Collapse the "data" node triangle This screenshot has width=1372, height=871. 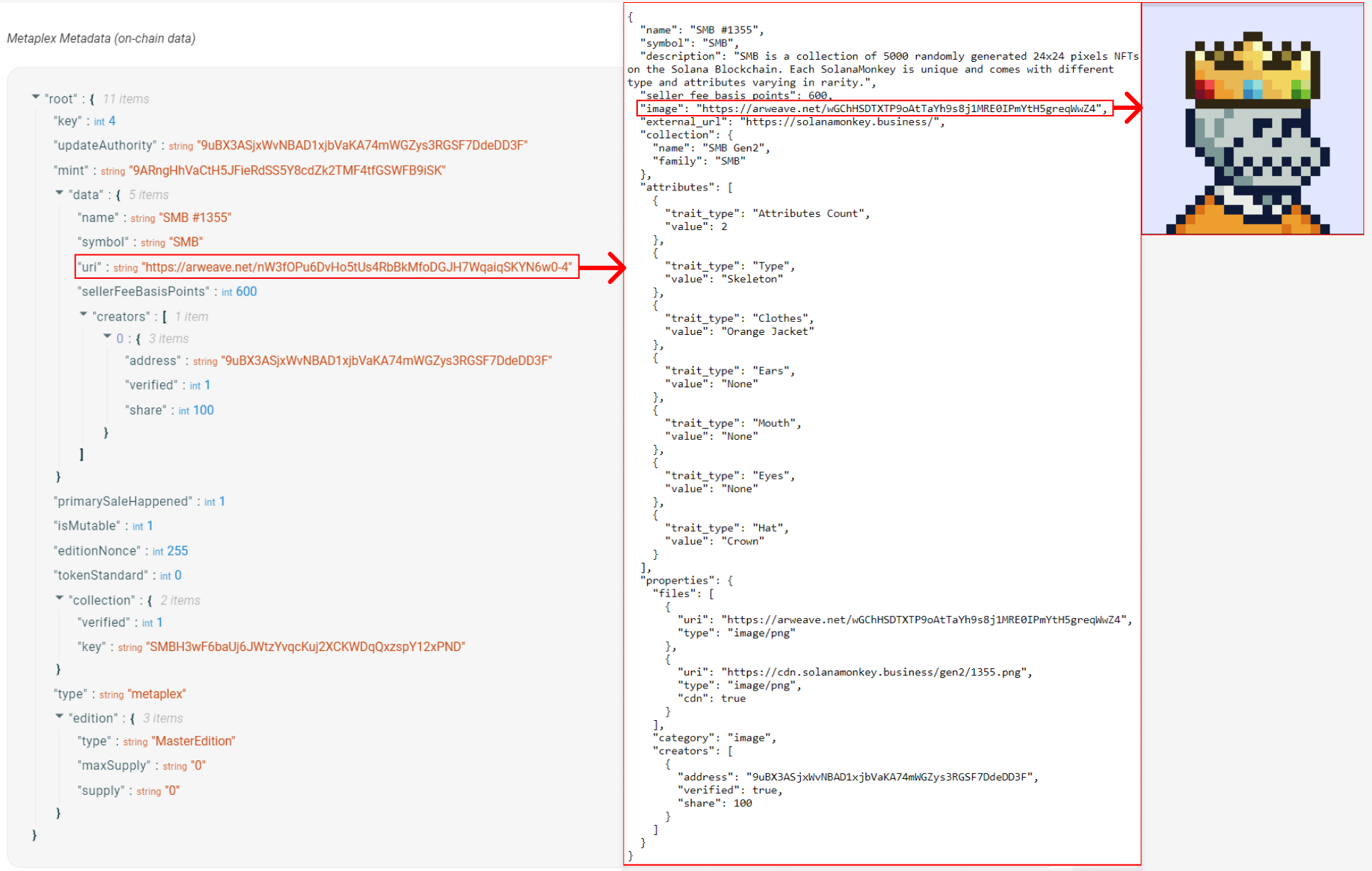click(60, 193)
